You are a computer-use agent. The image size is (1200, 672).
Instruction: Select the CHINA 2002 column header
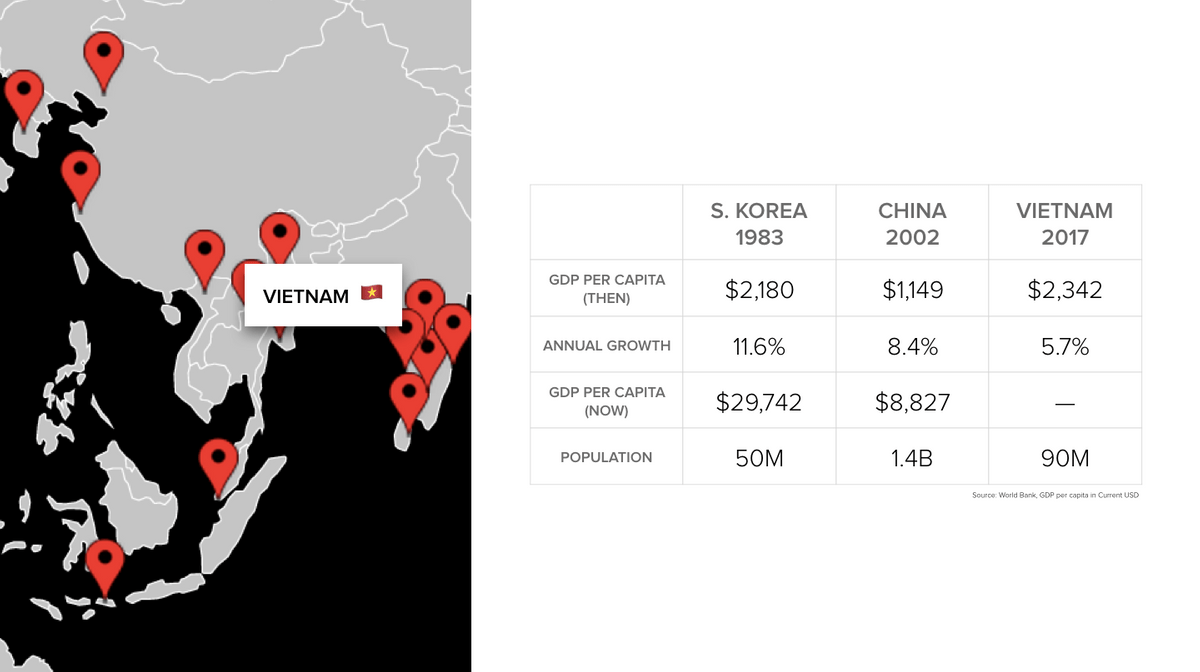912,223
